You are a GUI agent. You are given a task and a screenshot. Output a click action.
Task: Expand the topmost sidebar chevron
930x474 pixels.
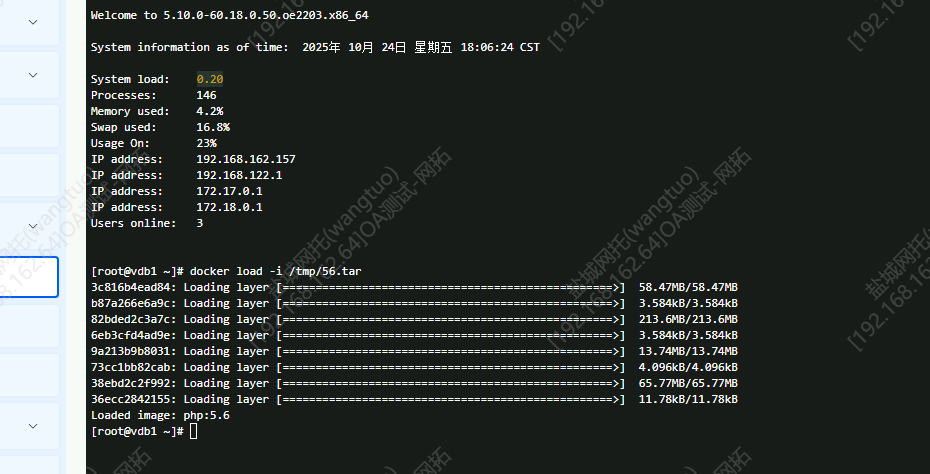[x=33, y=22]
